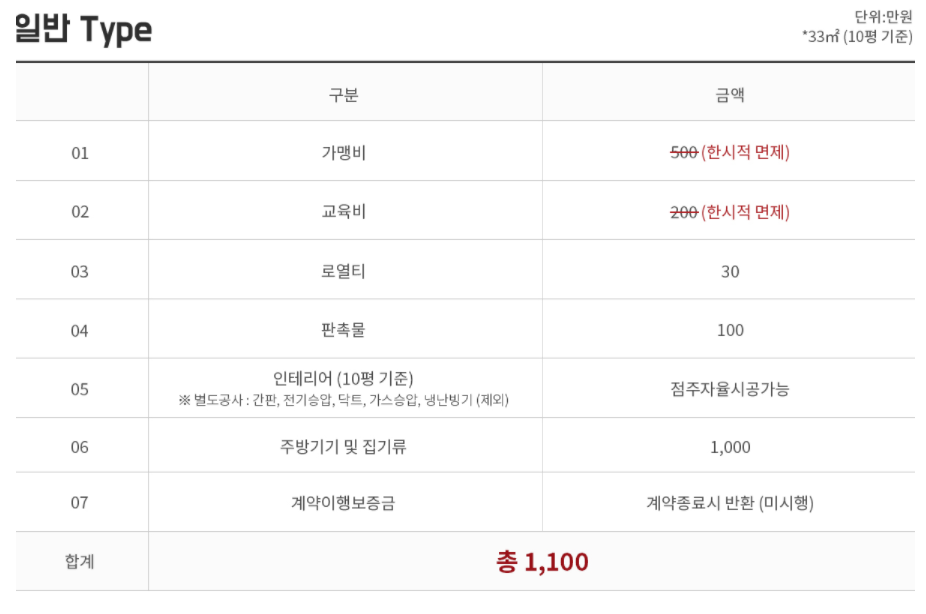Click the promotional materials amount 100

point(730,330)
